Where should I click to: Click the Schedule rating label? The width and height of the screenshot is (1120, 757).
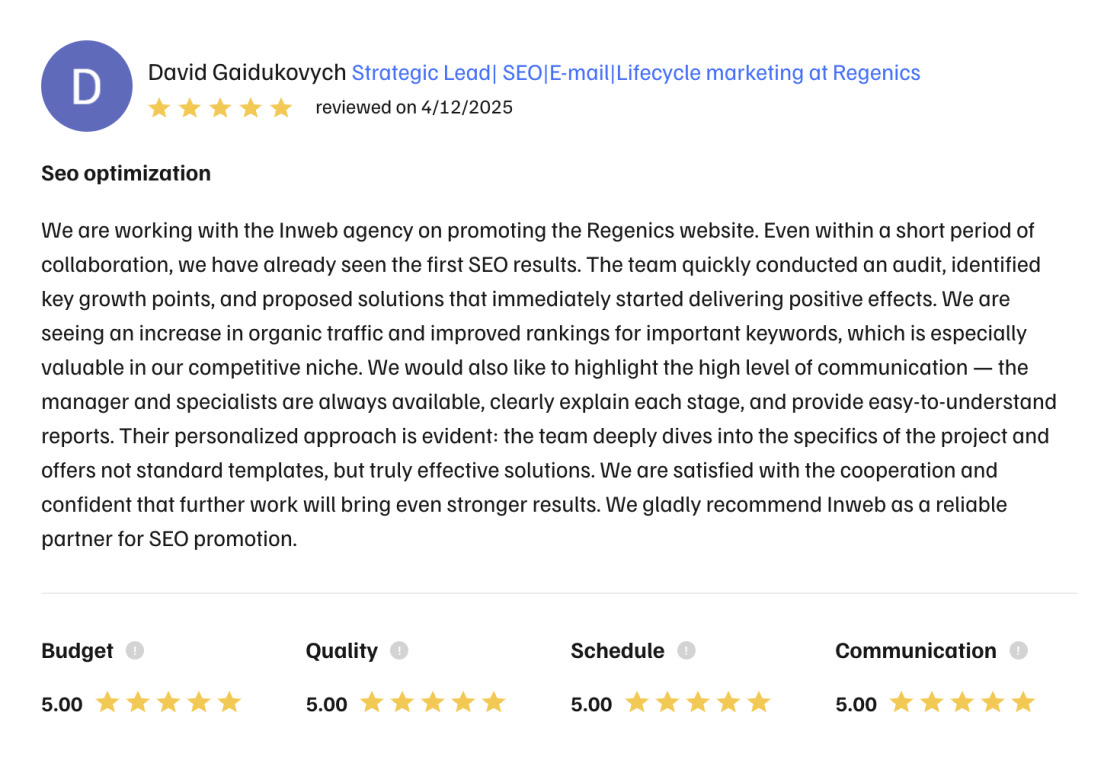point(617,651)
